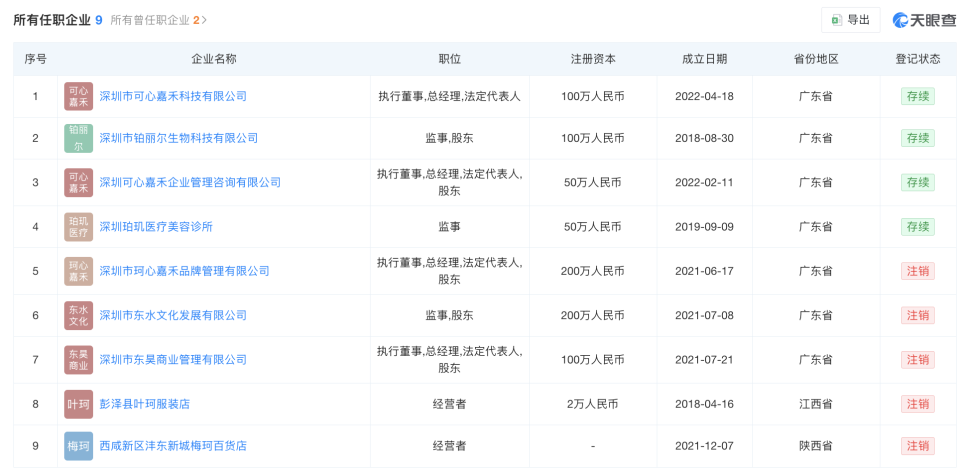Click date 2021-12-07 cell

pyautogui.click(x=704, y=446)
